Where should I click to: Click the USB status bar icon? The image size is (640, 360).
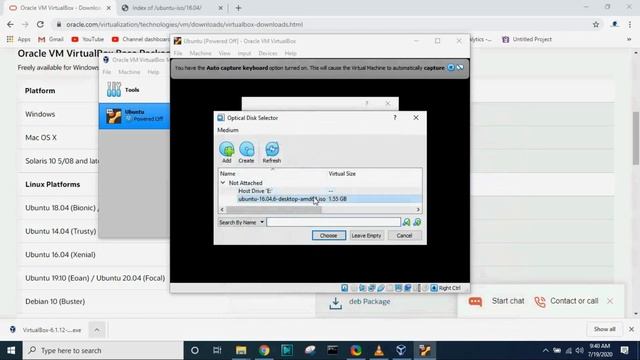[x=380, y=288]
